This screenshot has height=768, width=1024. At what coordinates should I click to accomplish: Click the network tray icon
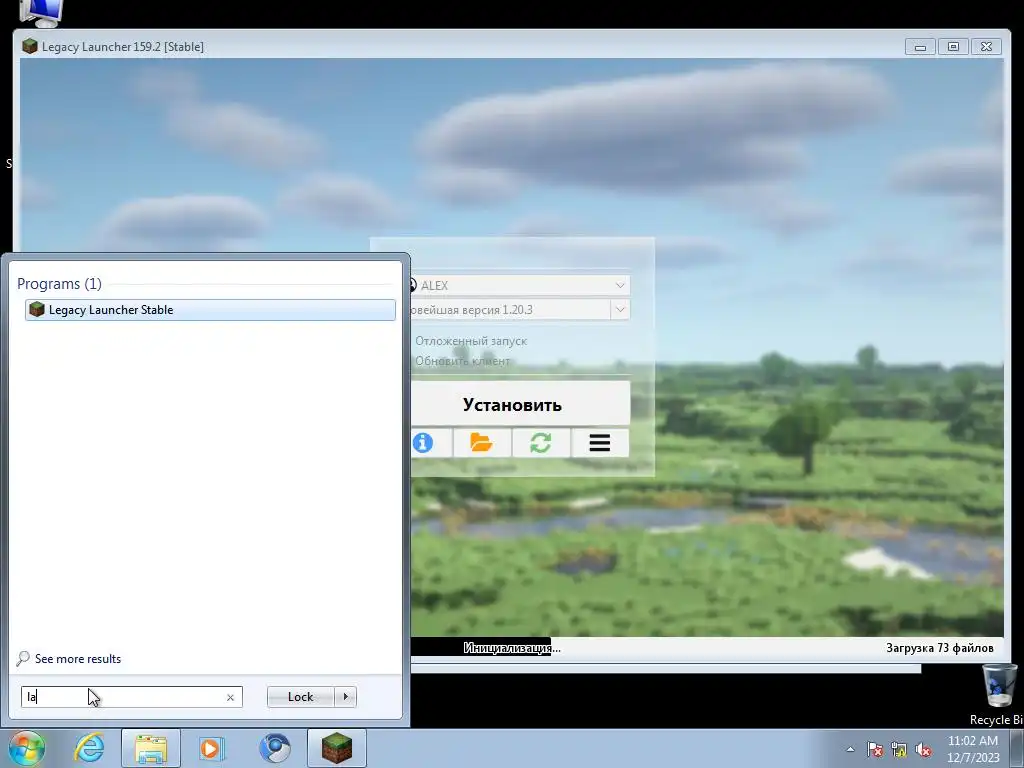tap(899, 749)
